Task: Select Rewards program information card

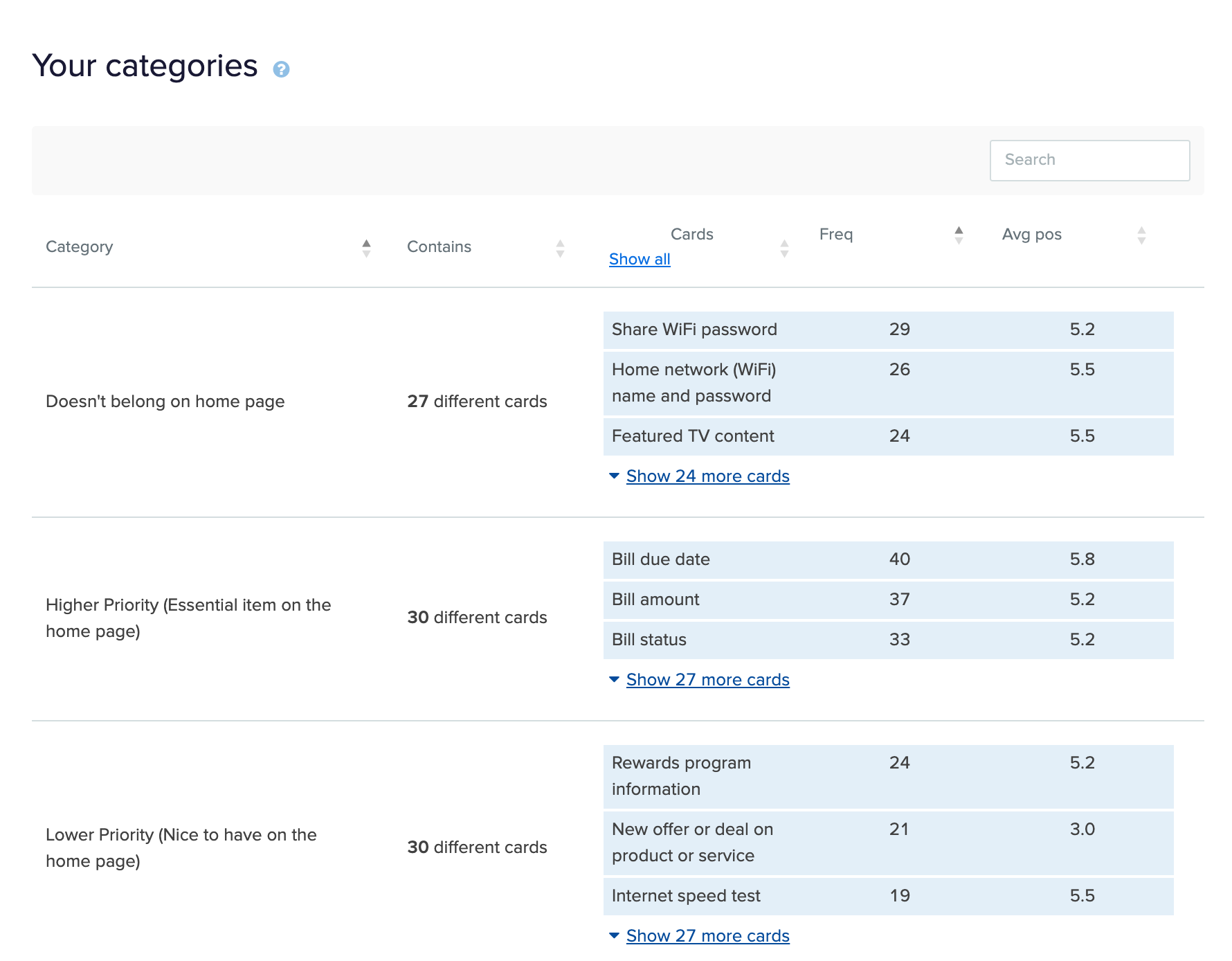Action: pyautogui.click(x=888, y=776)
